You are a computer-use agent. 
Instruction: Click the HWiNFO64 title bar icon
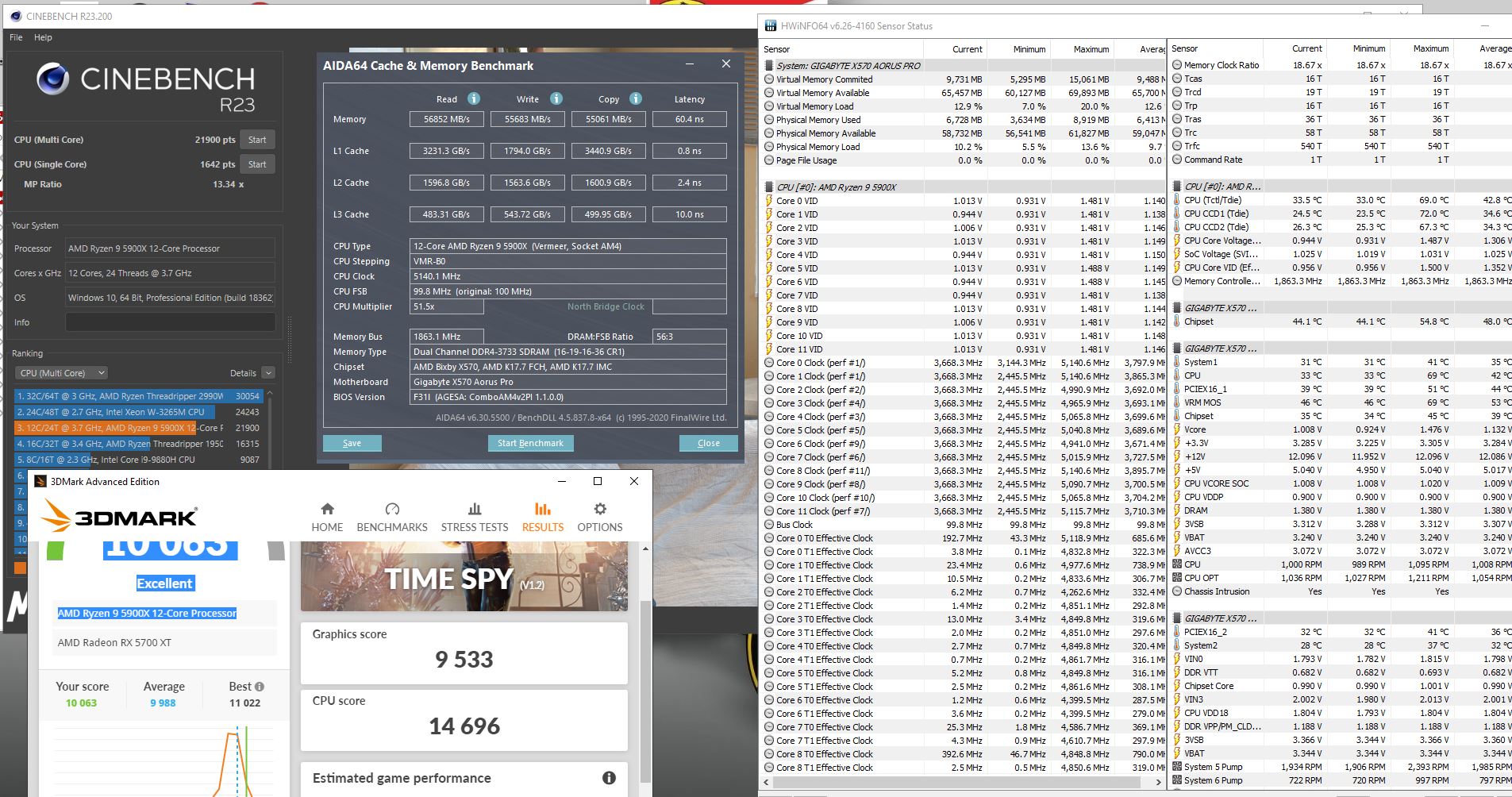click(x=770, y=26)
